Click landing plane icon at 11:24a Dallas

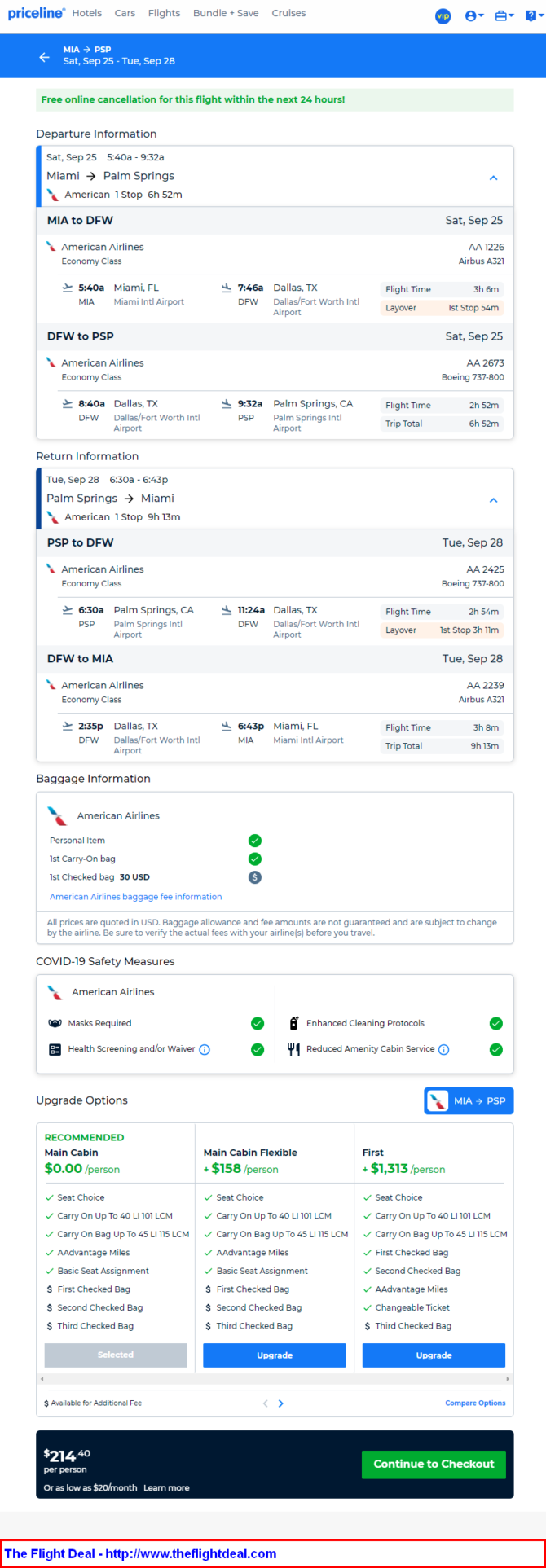[227, 610]
